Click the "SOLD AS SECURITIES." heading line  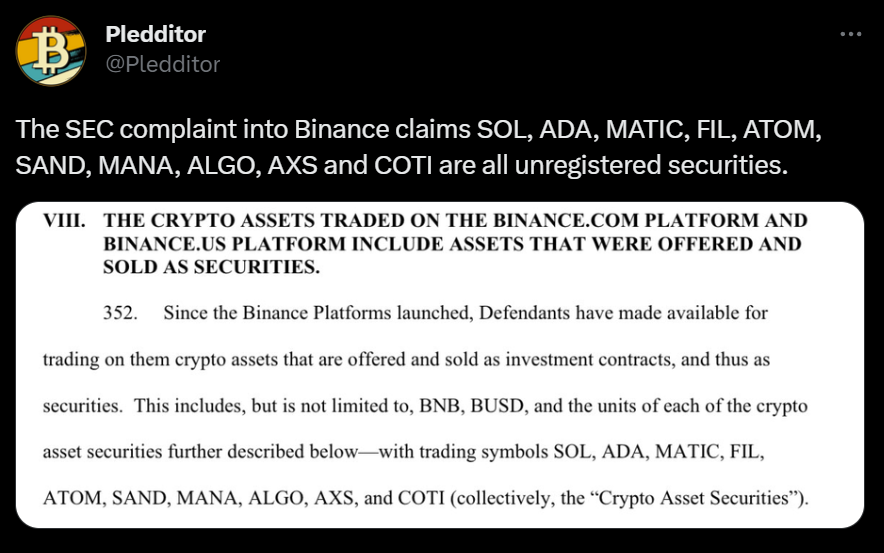click(x=210, y=266)
